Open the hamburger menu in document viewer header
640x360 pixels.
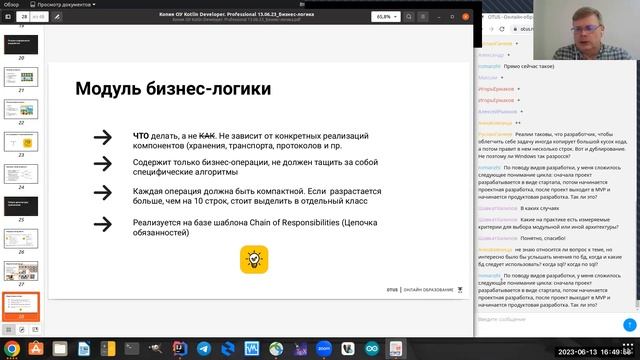point(423,17)
